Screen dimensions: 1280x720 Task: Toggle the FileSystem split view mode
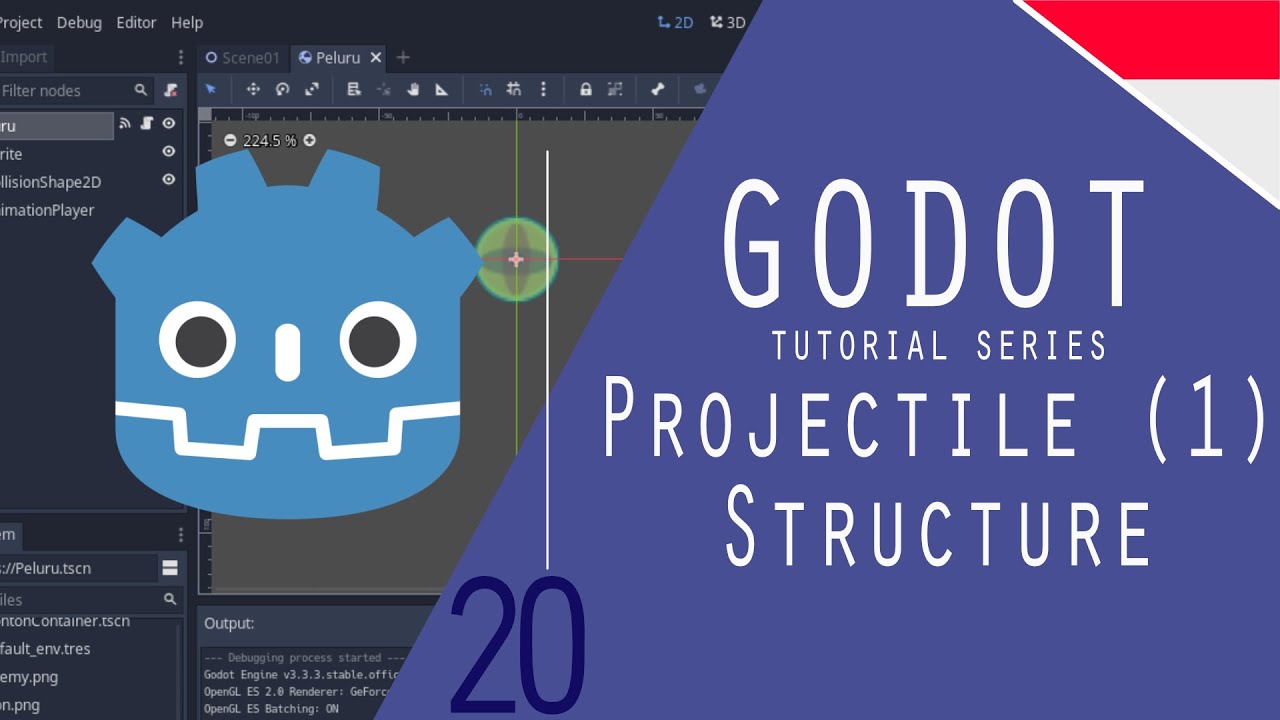[170, 568]
